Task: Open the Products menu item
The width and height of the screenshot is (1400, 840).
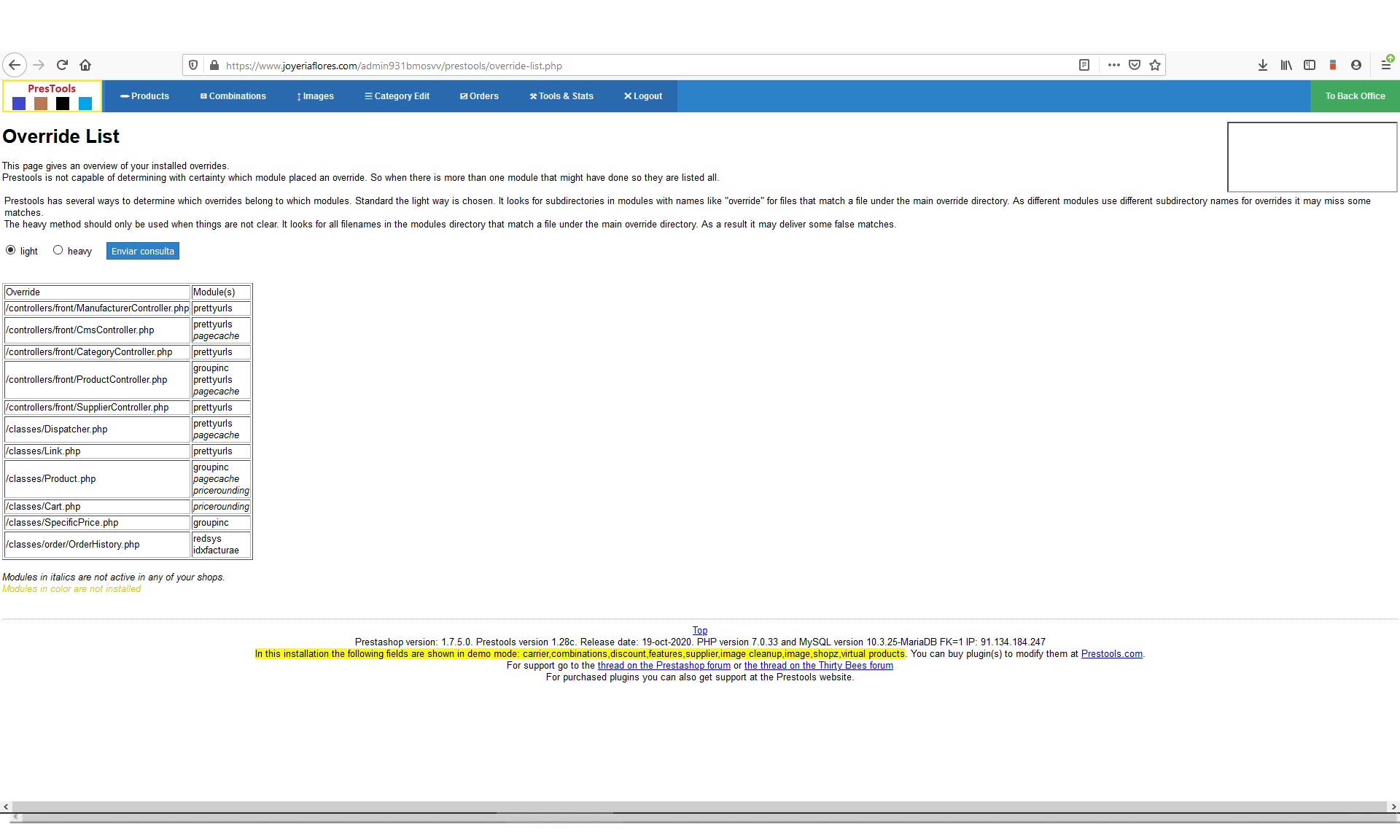Action: click(x=145, y=96)
